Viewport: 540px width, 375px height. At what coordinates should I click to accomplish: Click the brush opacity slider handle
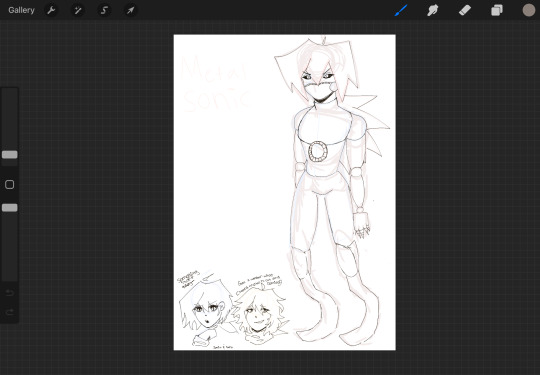(x=10, y=208)
